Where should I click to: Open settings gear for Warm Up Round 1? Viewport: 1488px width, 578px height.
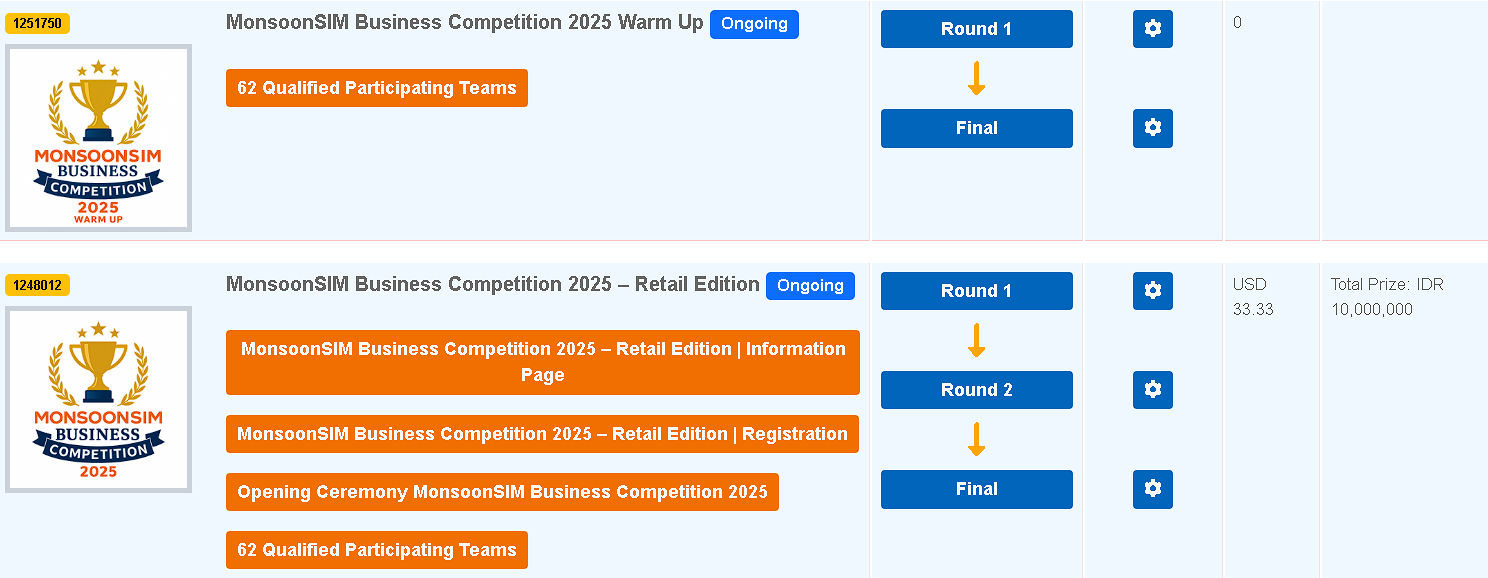(1152, 29)
